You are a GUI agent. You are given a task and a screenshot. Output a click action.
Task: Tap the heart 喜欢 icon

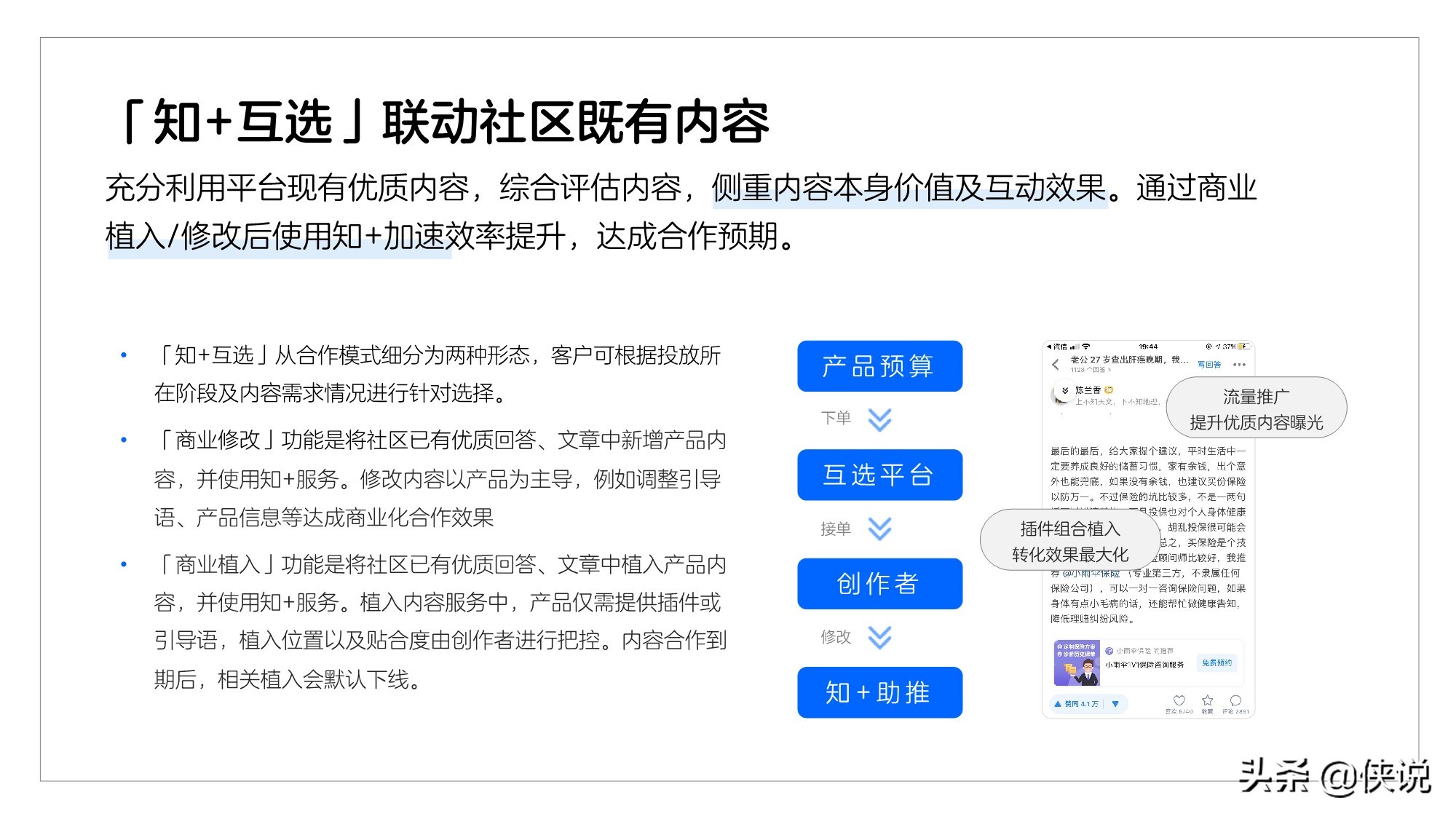[1179, 700]
